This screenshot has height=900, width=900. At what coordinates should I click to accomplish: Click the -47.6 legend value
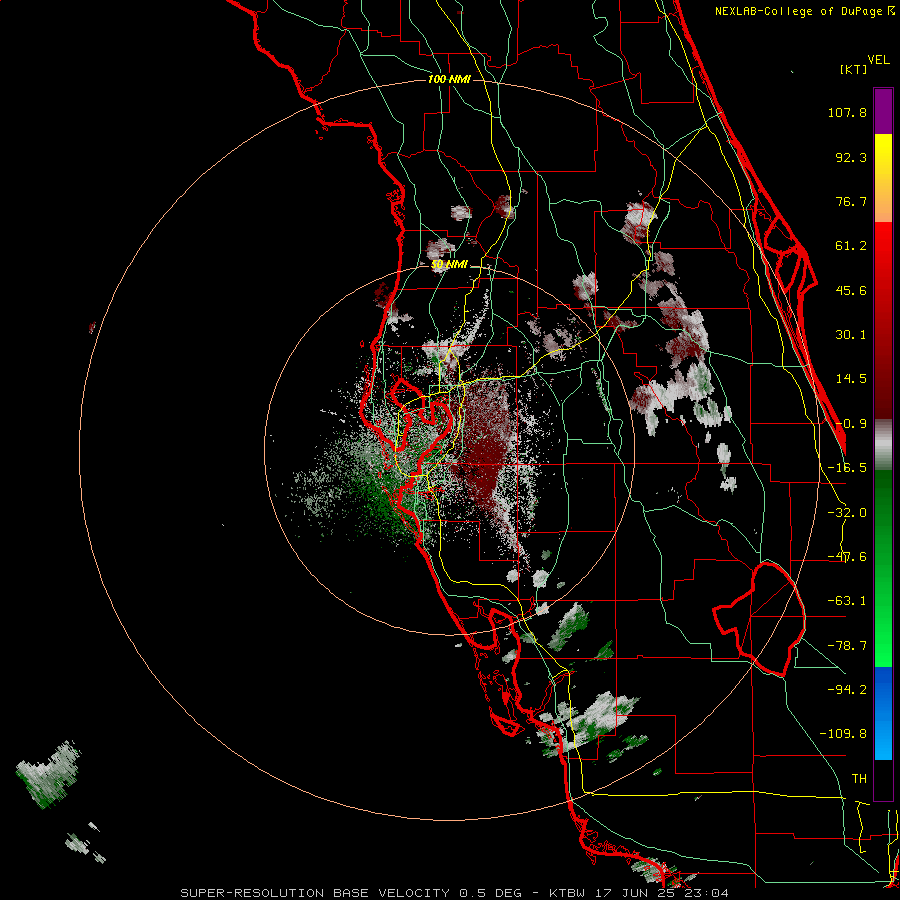pyautogui.click(x=847, y=557)
